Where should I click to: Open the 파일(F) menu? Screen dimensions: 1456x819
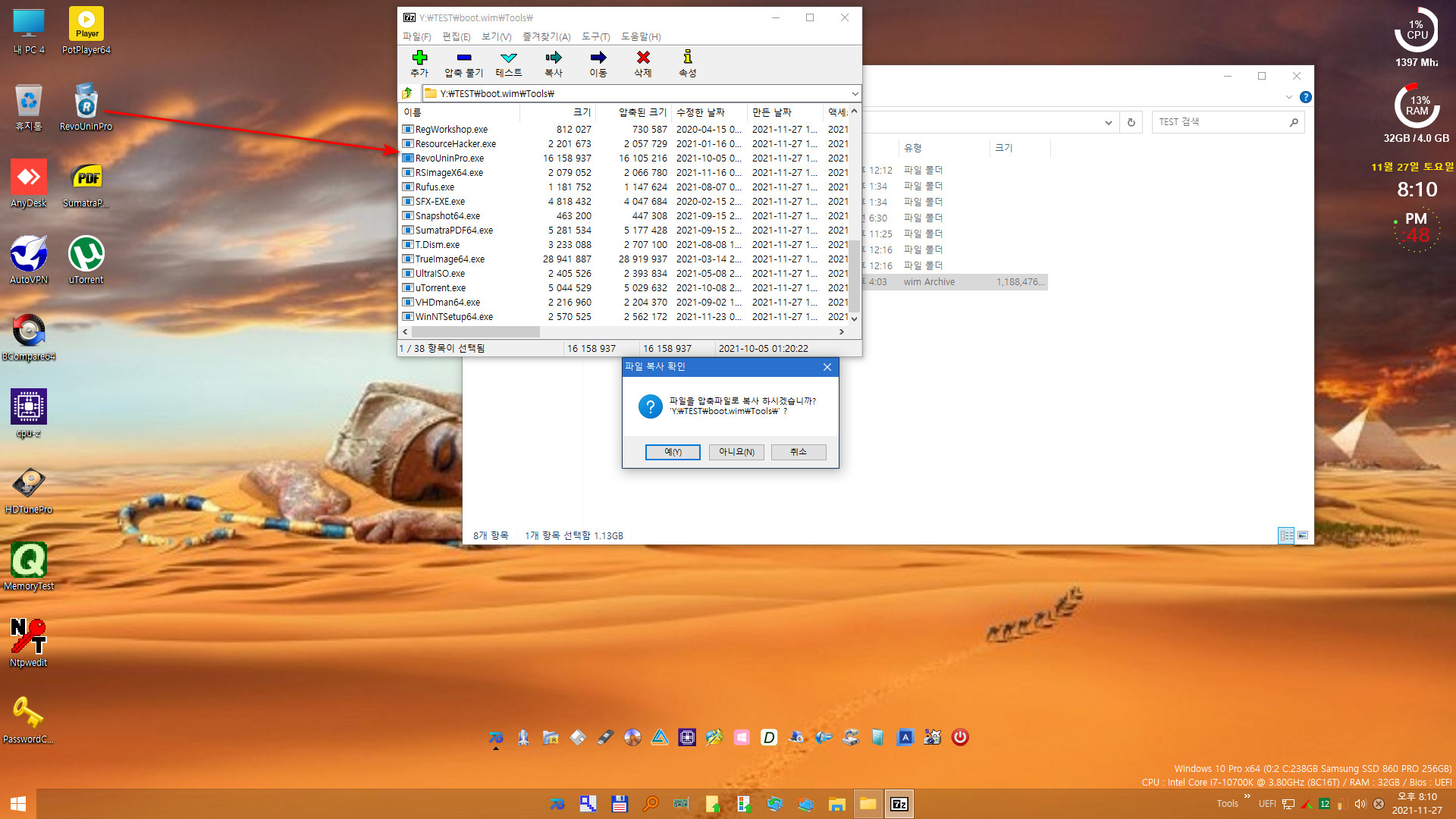pos(416,36)
